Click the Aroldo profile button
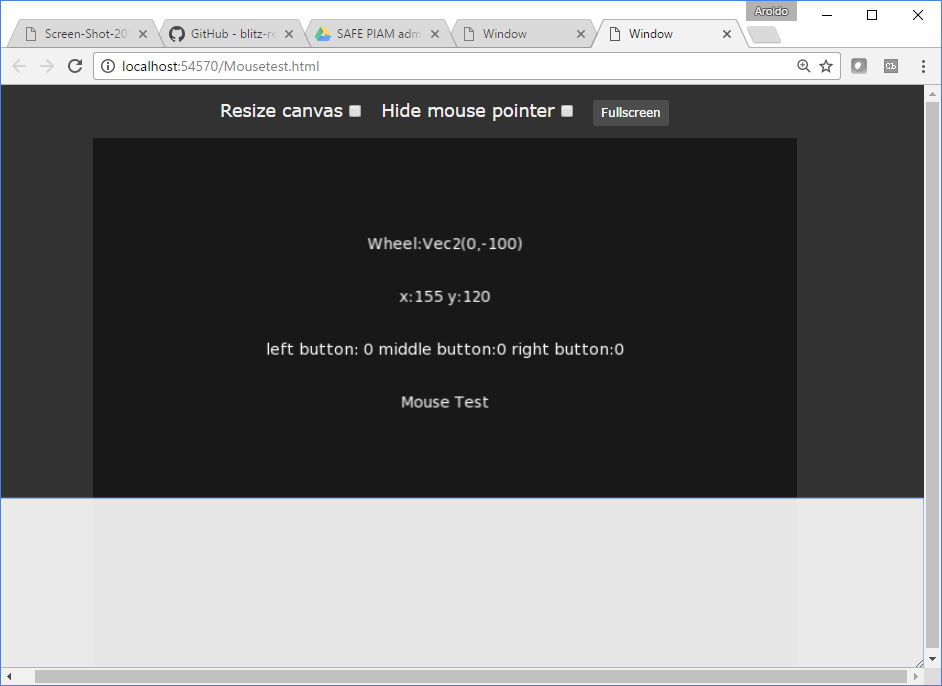942x686 pixels. coord(771,11)
